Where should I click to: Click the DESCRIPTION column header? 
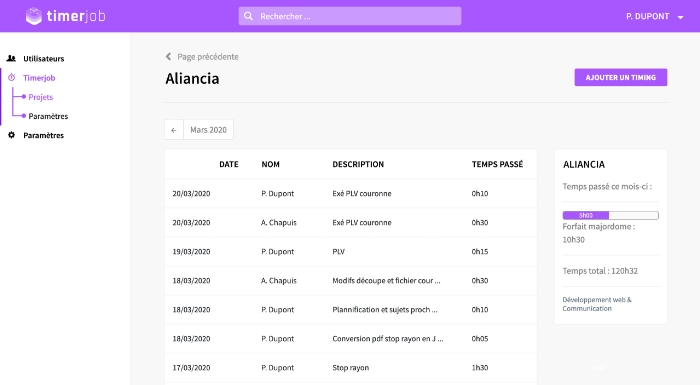358,164
